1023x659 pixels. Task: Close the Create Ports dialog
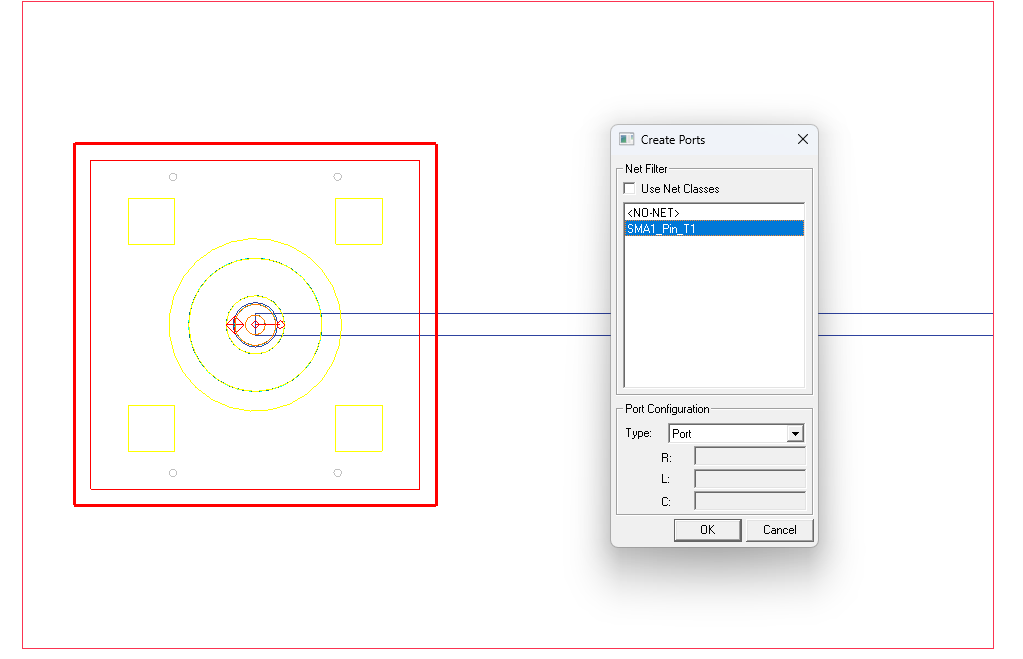click(802, 140)
